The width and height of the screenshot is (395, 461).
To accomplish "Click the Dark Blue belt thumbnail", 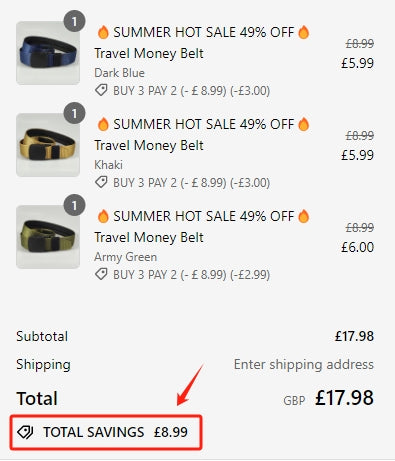I will [48, 53].
